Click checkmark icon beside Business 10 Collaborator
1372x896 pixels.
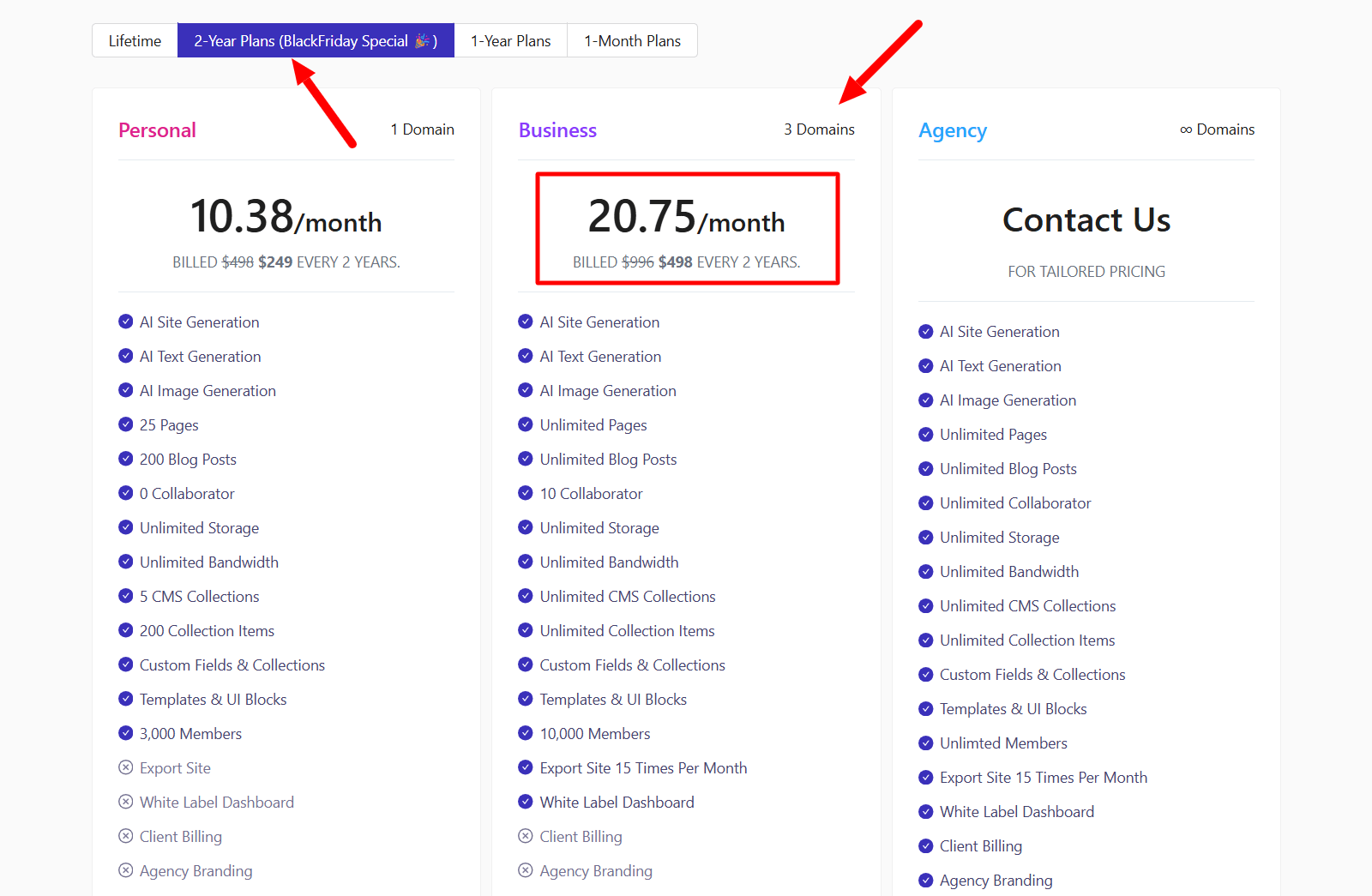526,493
